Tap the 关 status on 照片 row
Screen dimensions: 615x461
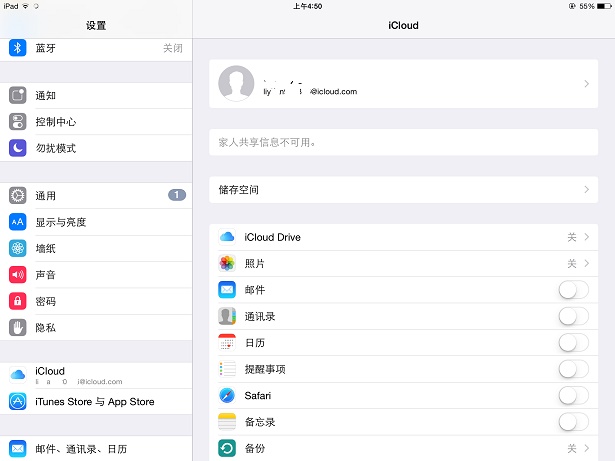point(572,263)
